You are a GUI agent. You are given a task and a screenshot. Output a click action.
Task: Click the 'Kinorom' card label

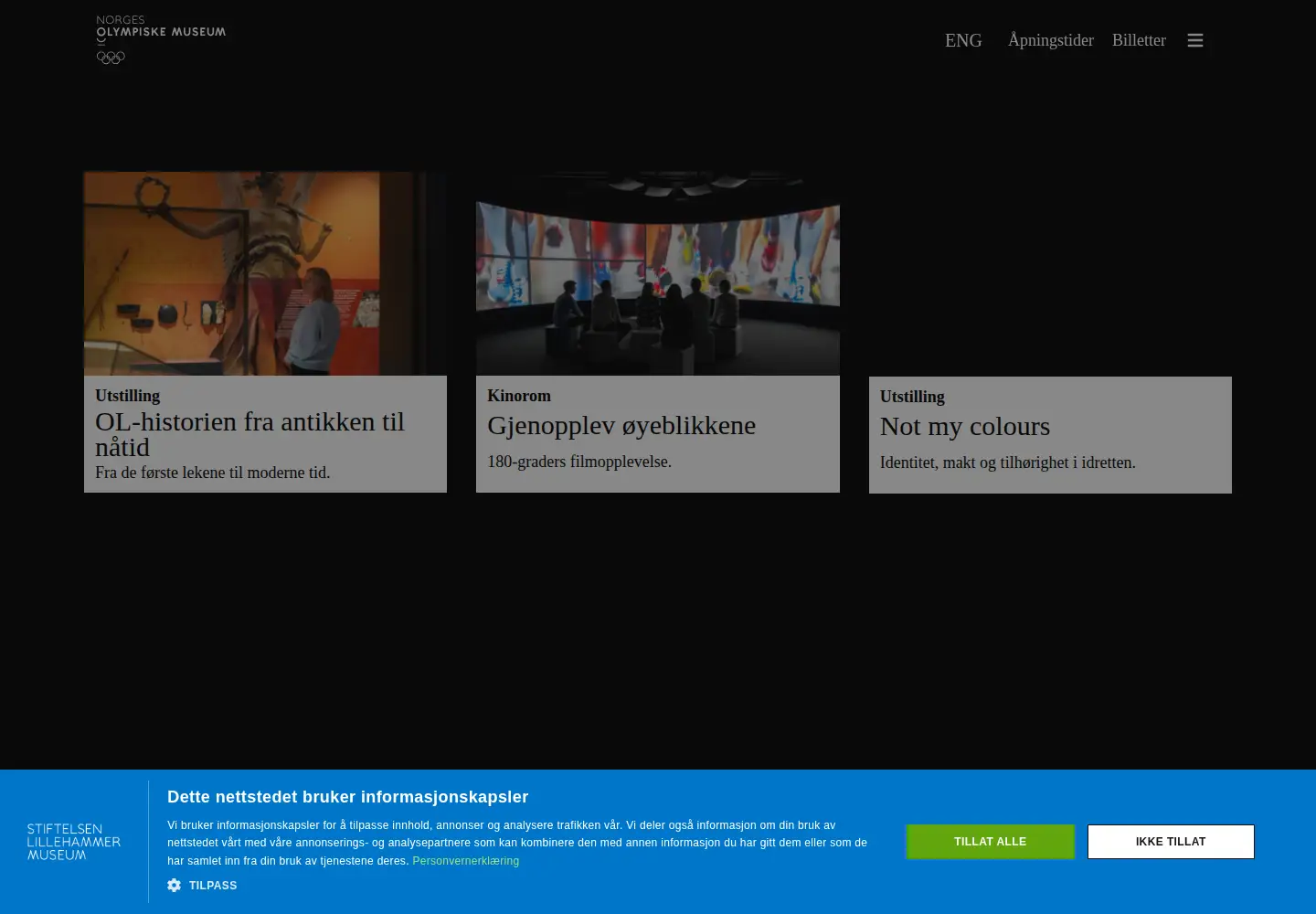click(x=519, y=396)
